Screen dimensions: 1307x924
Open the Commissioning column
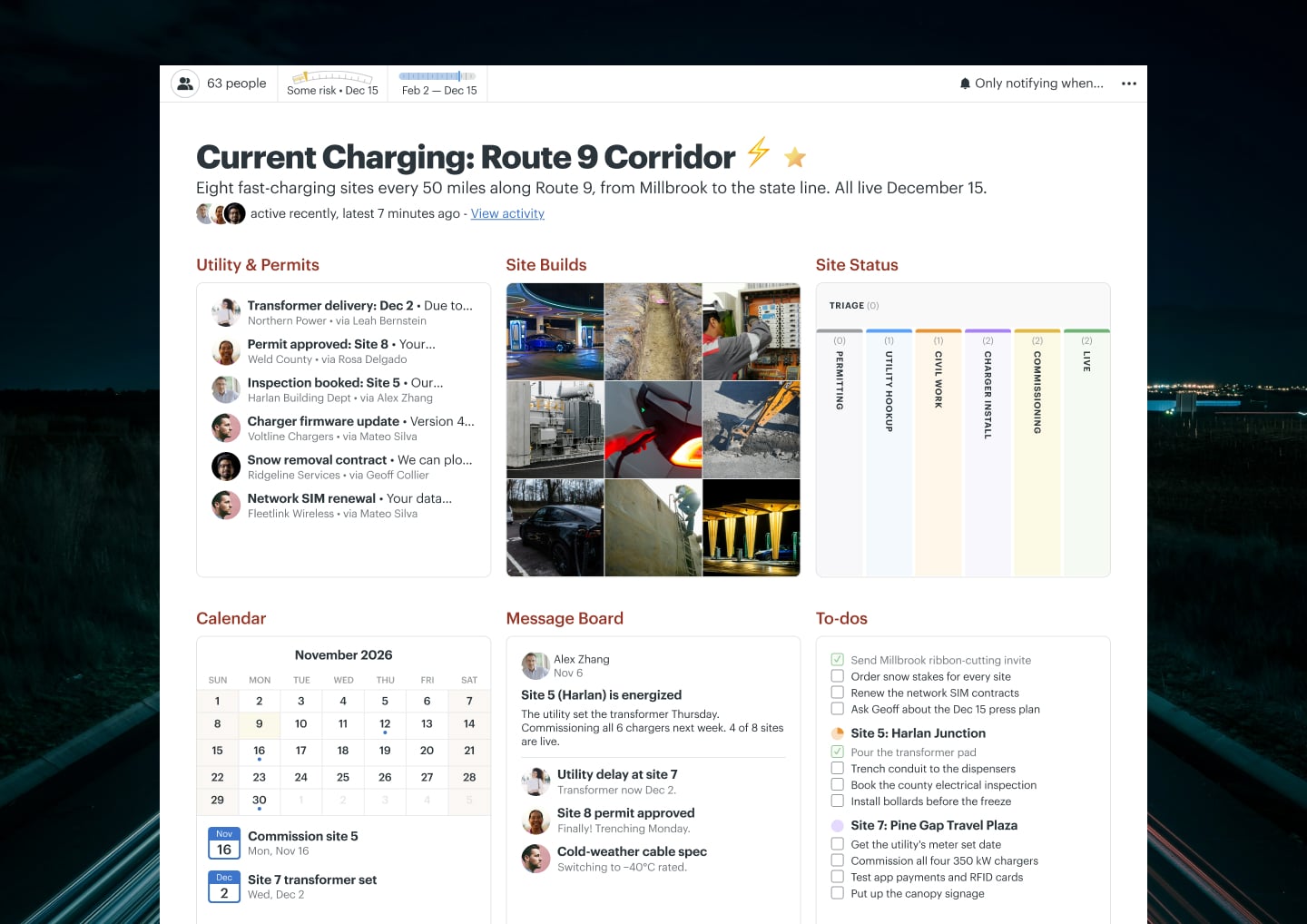pyautogui.click(x=1037, y=452)
